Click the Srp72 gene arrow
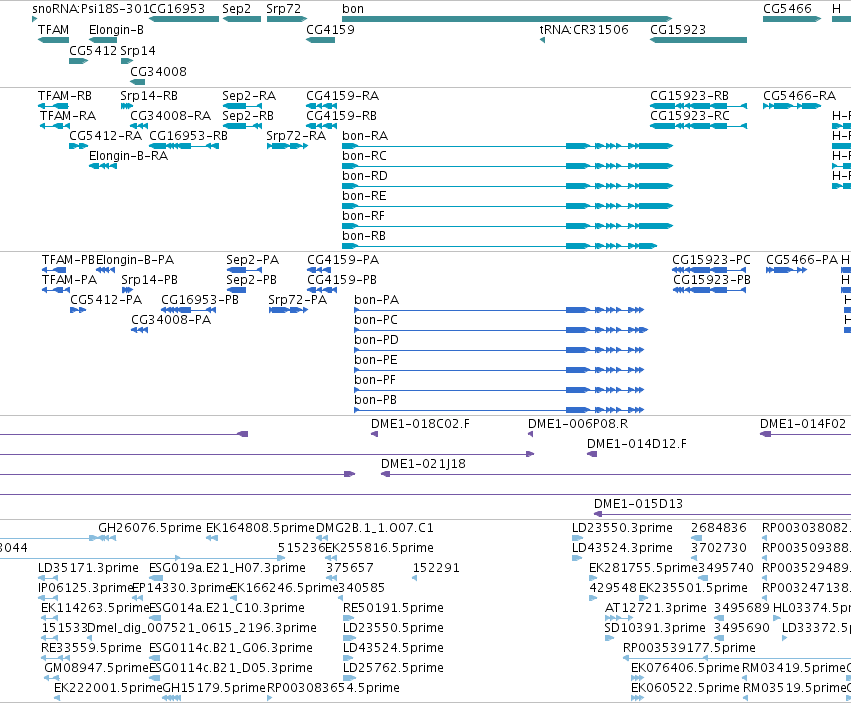Screen dimensions: 851x703 pos(287,19)
